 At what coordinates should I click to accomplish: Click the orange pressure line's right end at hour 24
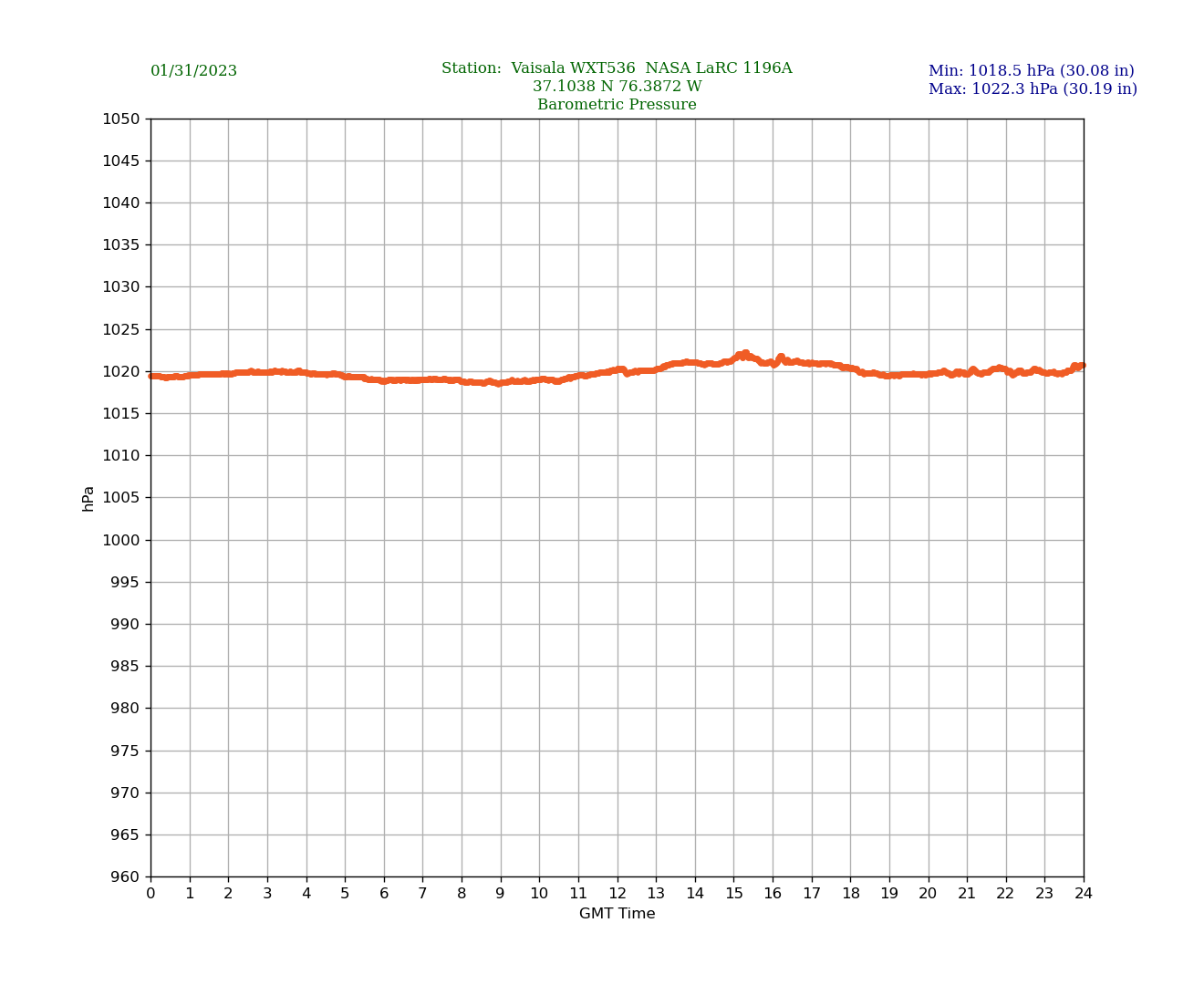click(1081, 366)
